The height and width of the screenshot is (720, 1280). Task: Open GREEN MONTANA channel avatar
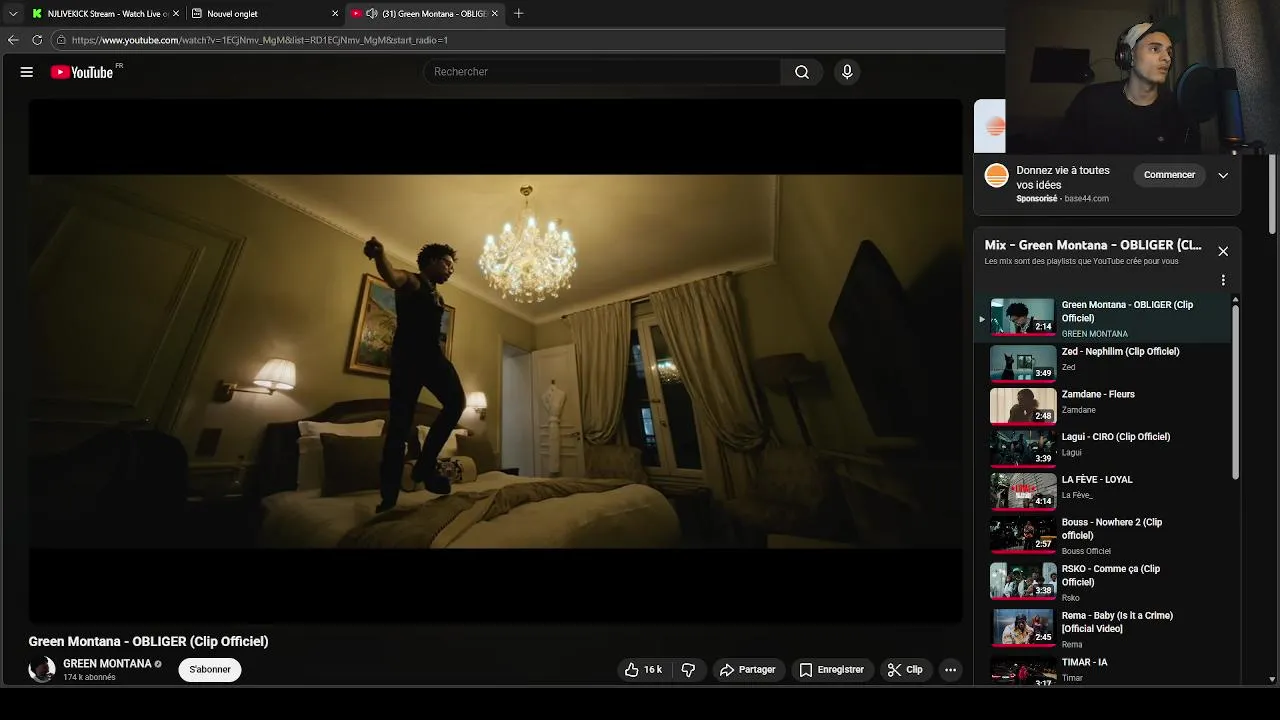(42, 670)
